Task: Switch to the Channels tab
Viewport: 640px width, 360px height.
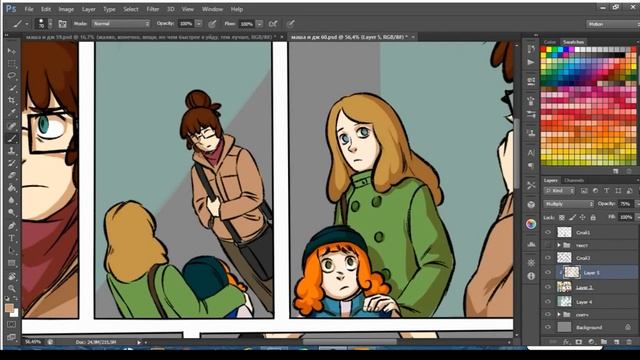Action: pyautogui.click(x=574, y=180)
